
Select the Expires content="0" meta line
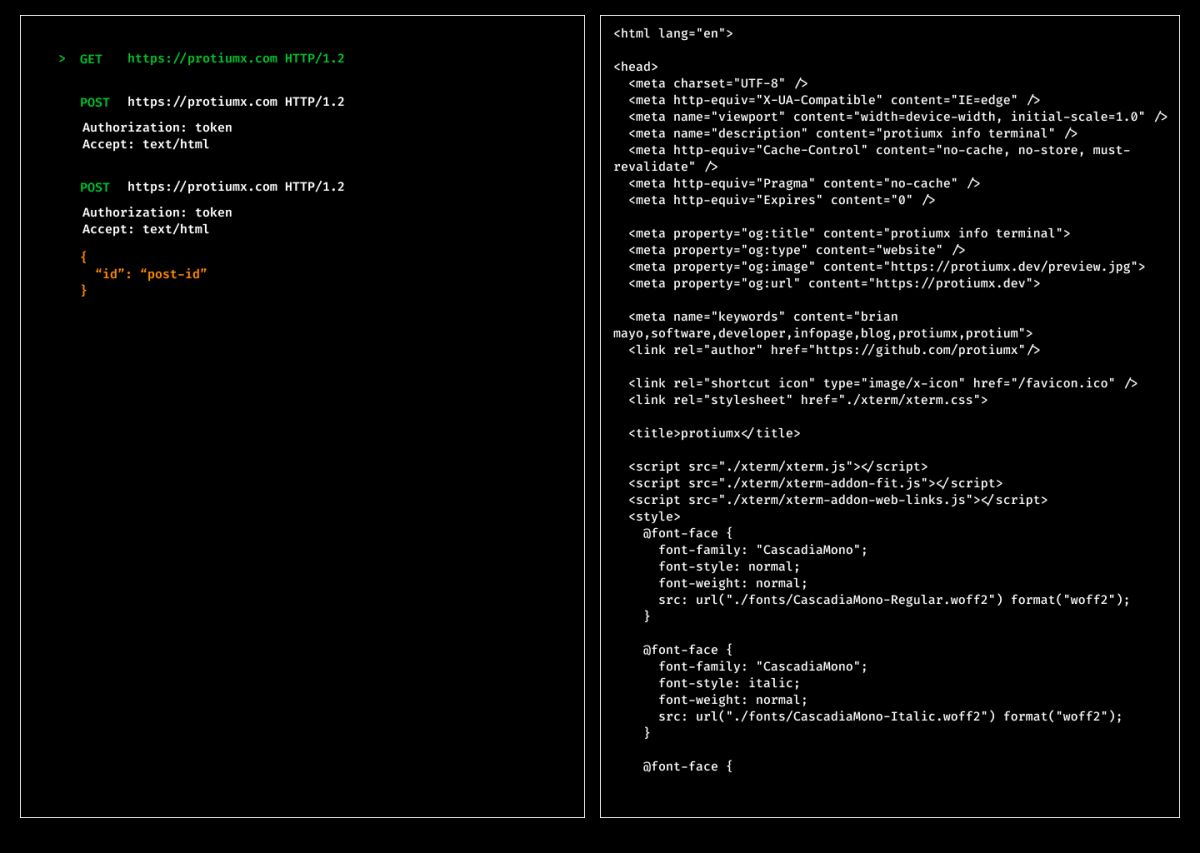(782, 200)
